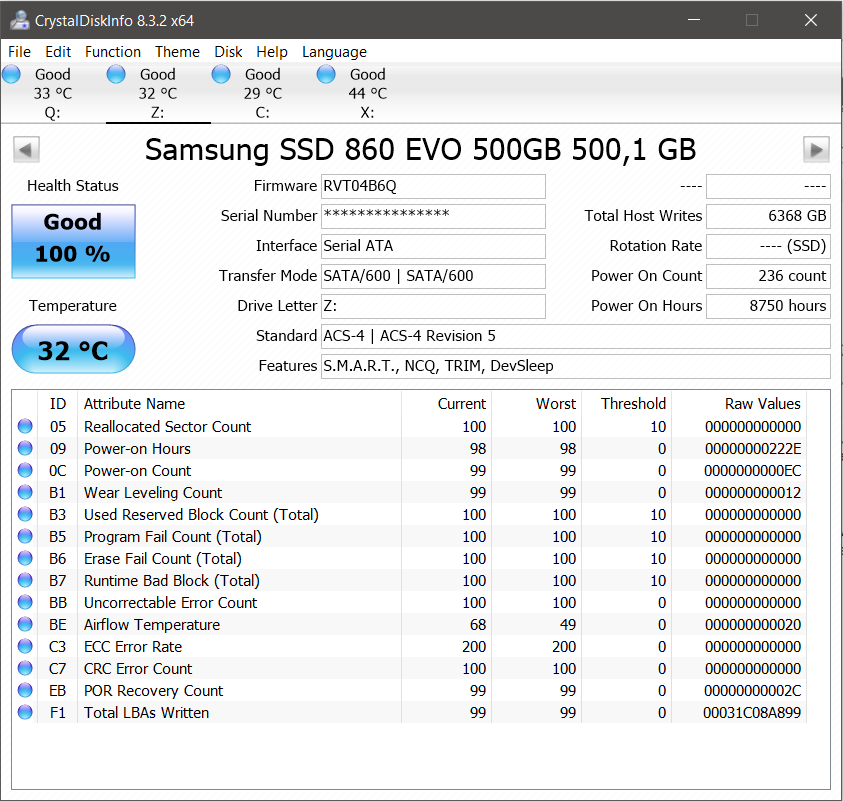Screen dimensions: 843x801
Task: Click status orb for Uncorrectable Error Count
Action: click(x=25, y=603)
